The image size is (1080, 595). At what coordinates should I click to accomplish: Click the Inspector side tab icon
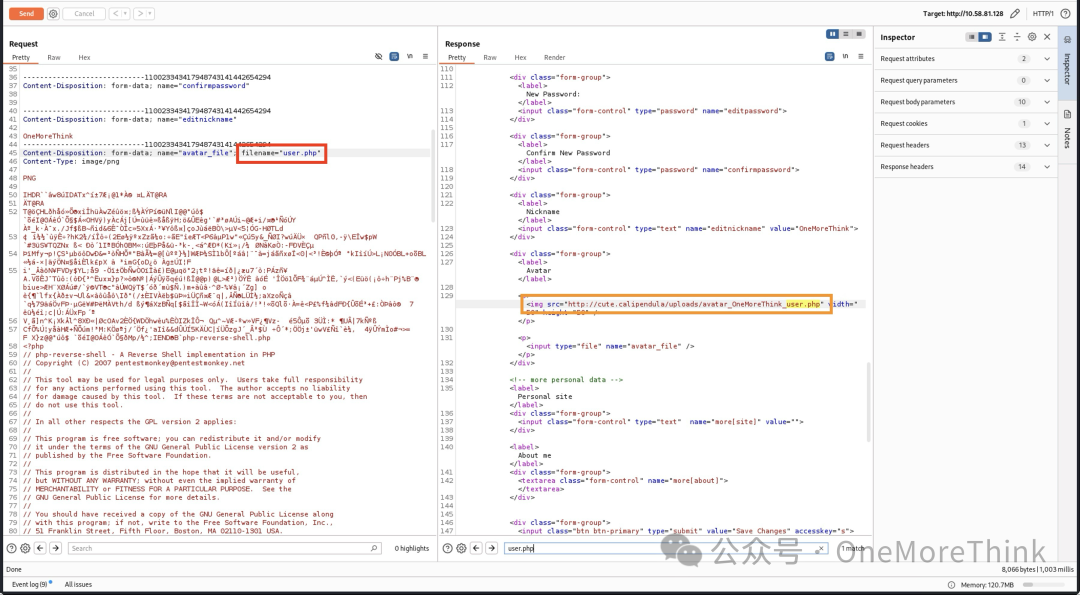pyautogui.click(x=1068, y=40)
